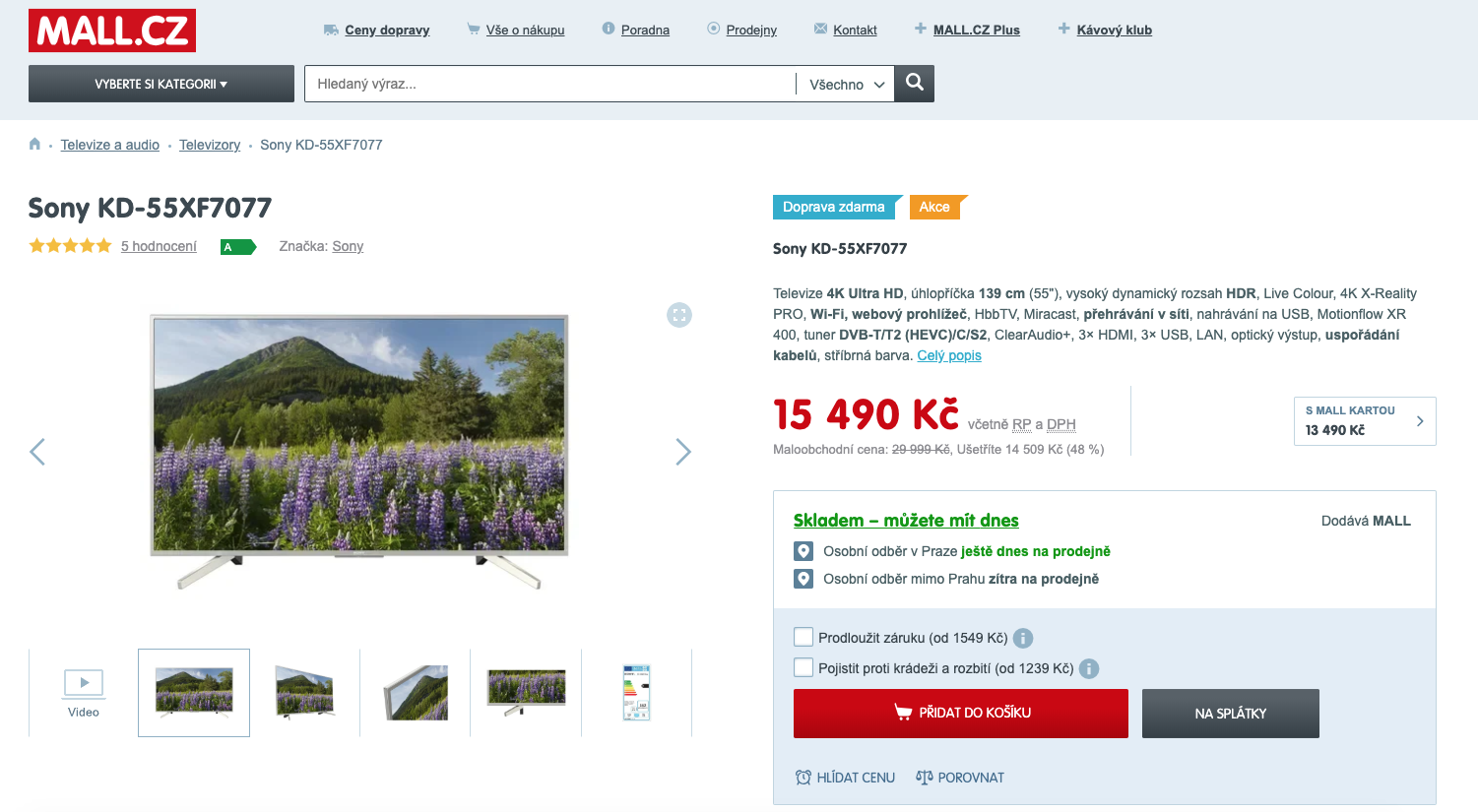Viewport: 1478px width, 812px height.
Task: Click the RP abbreviation link
Action: [x=1022, y=425]
